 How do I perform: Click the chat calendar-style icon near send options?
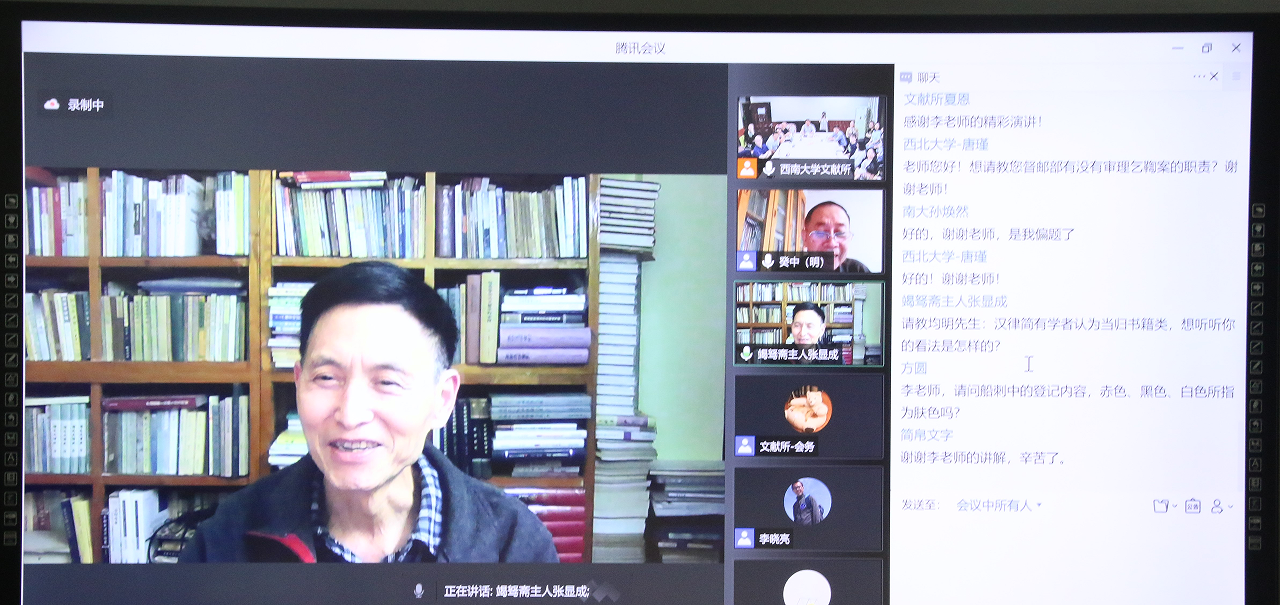1192,506
